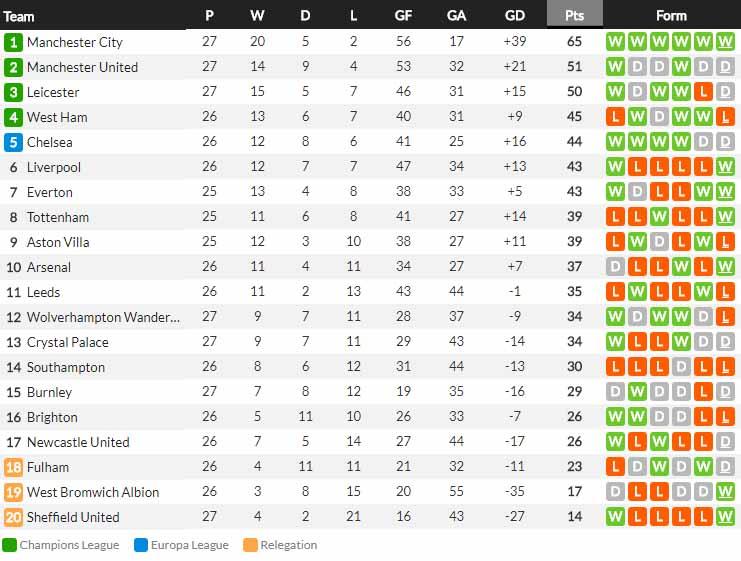Click the Relegation legend label

click(288, 545)
